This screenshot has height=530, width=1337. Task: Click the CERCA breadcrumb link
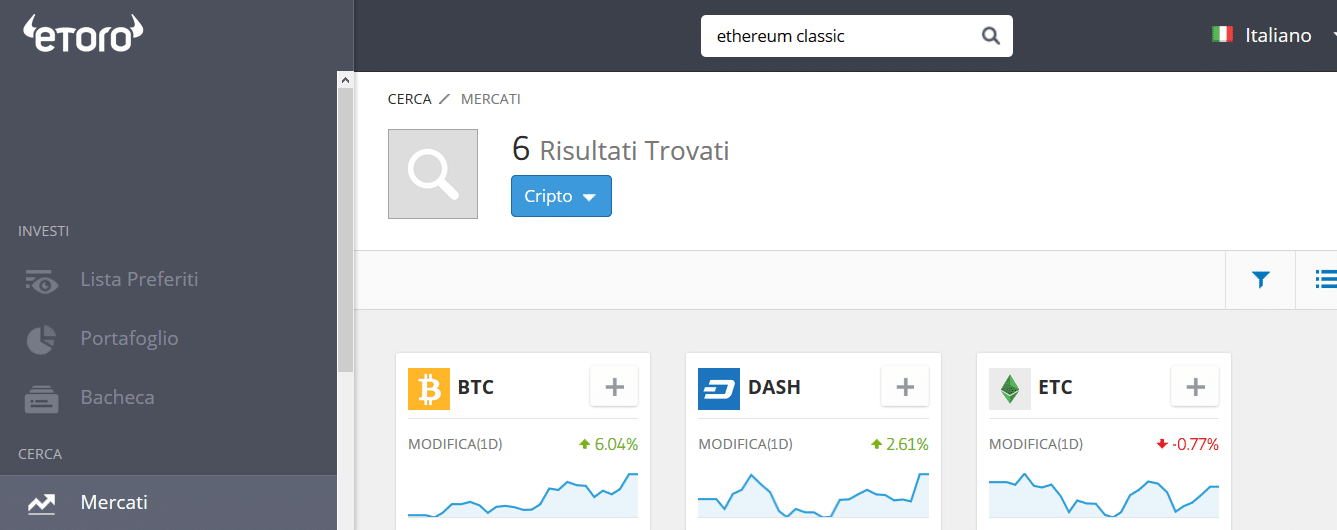click(409, 99)
